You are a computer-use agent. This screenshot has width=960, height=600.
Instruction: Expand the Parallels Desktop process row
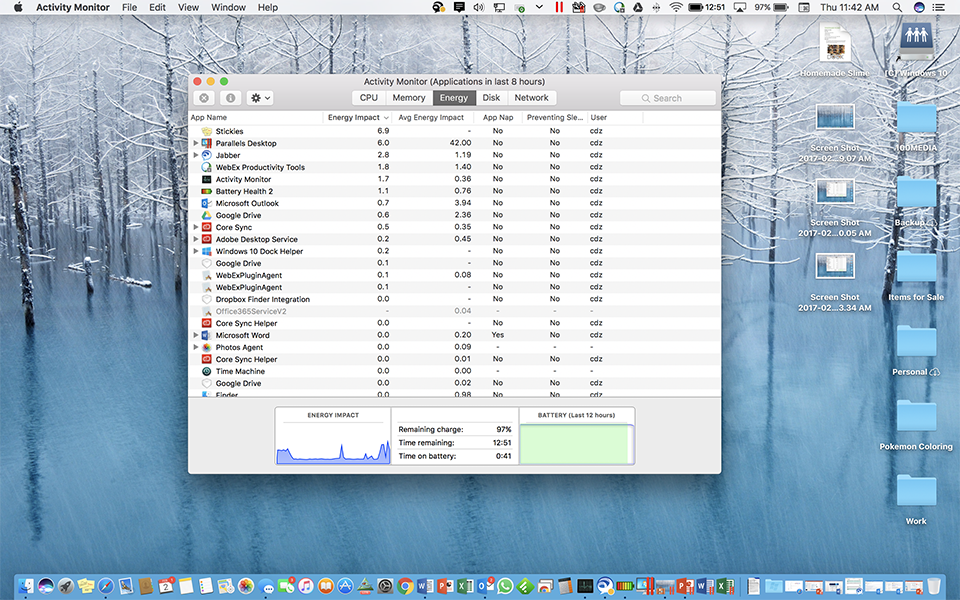(x=196, y=143)
